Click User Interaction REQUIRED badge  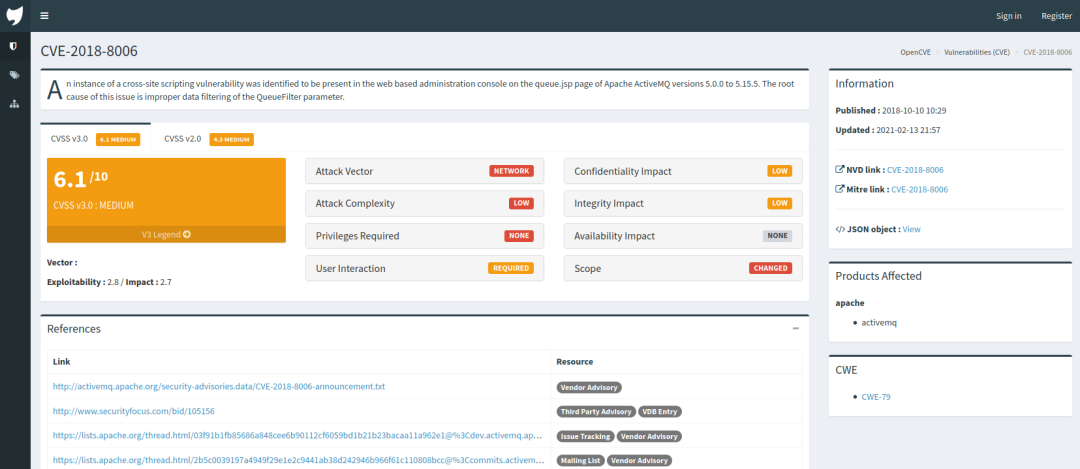[x=511, y=268]
